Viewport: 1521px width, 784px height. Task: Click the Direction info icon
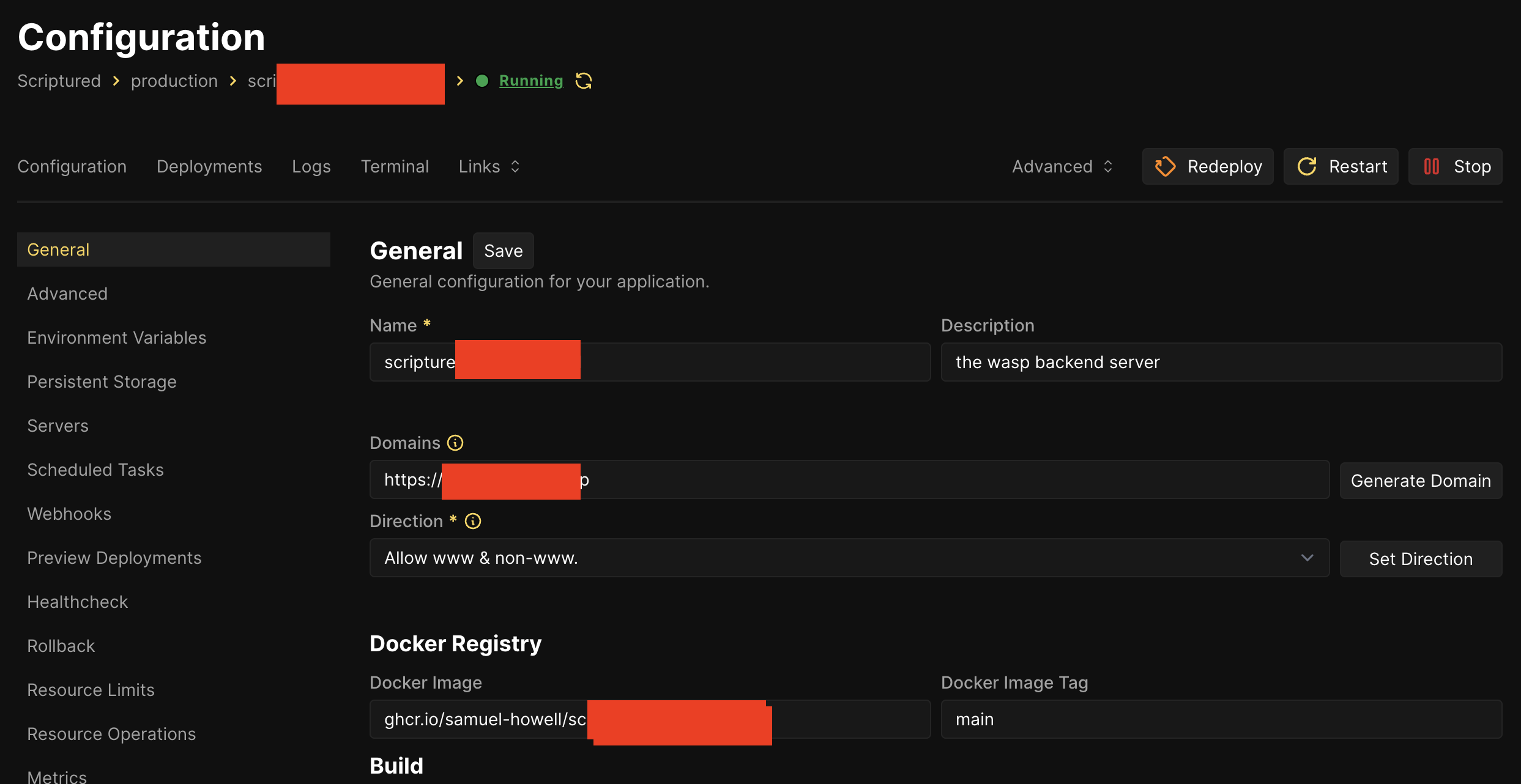coord(473,521)
